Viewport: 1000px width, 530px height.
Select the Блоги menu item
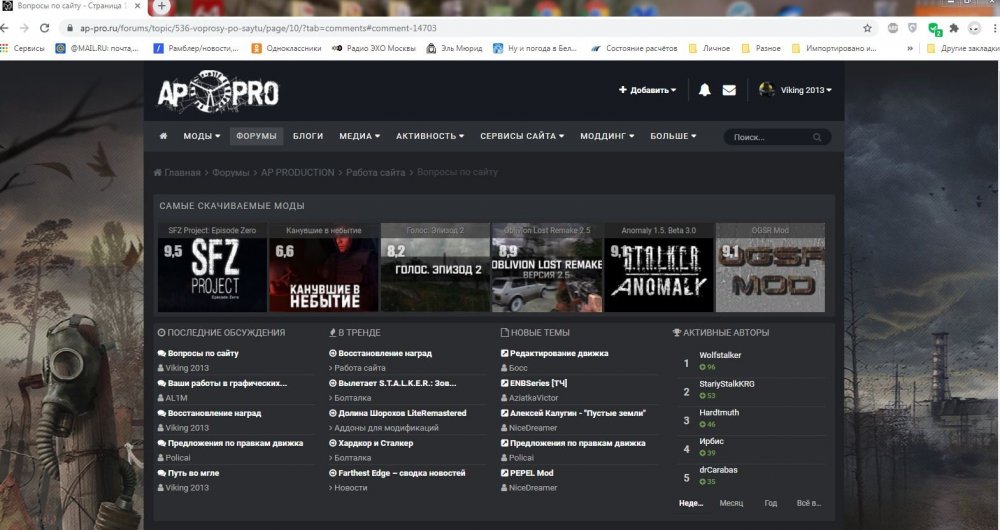[308, 136]
